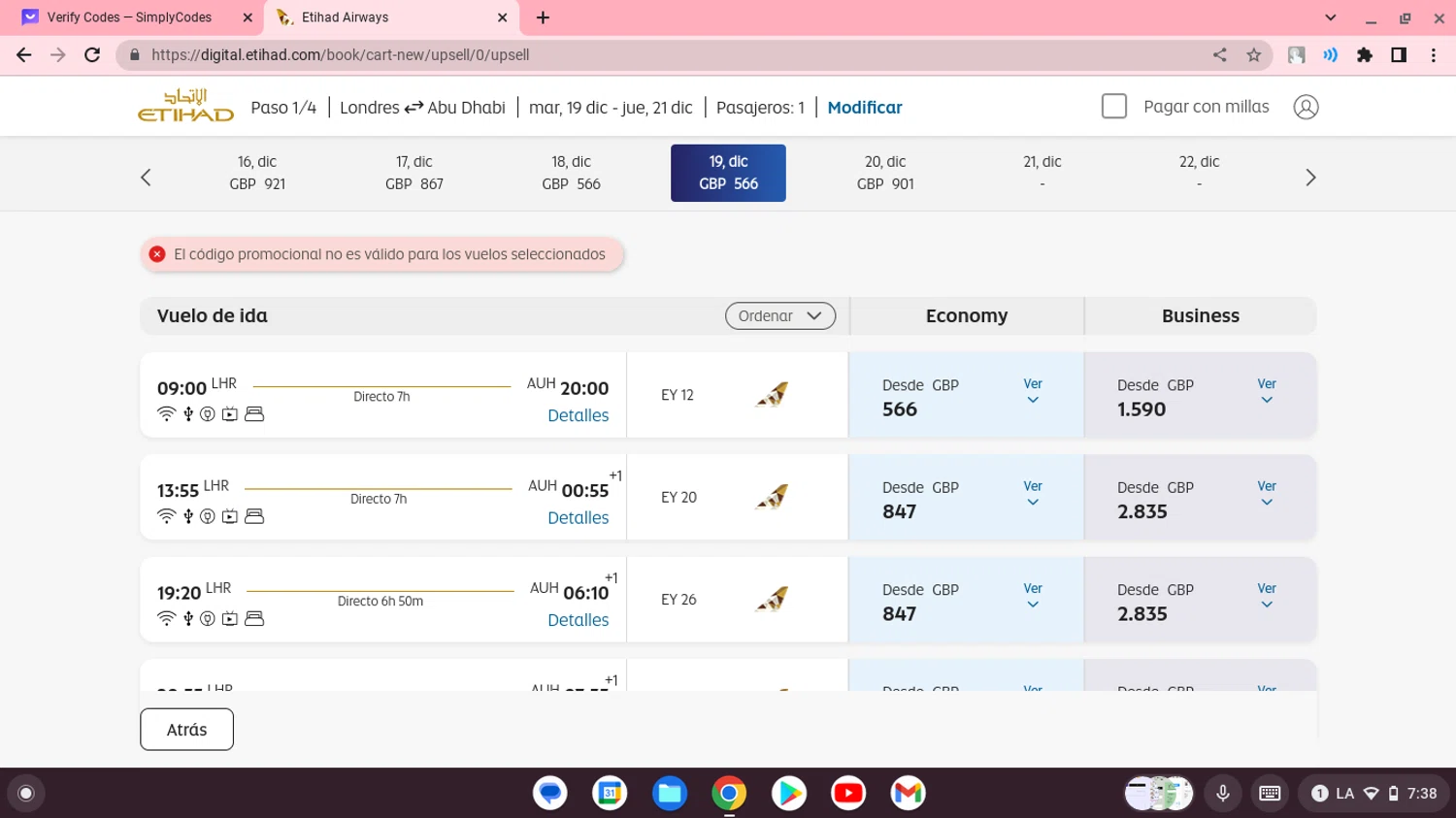Screen dimensions: 1456x818
Task: Click the Etihad tail logo for flight EY 20
Action: 772,497
